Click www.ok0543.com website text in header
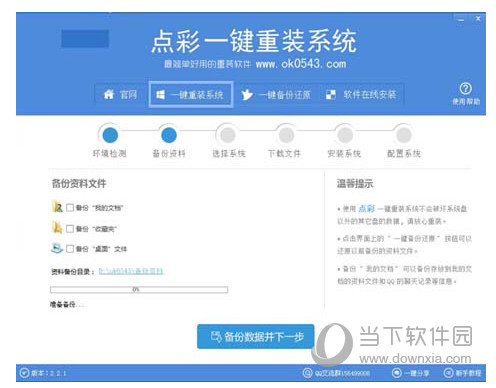Screen dimensions: 496x388 click(301, 64)
